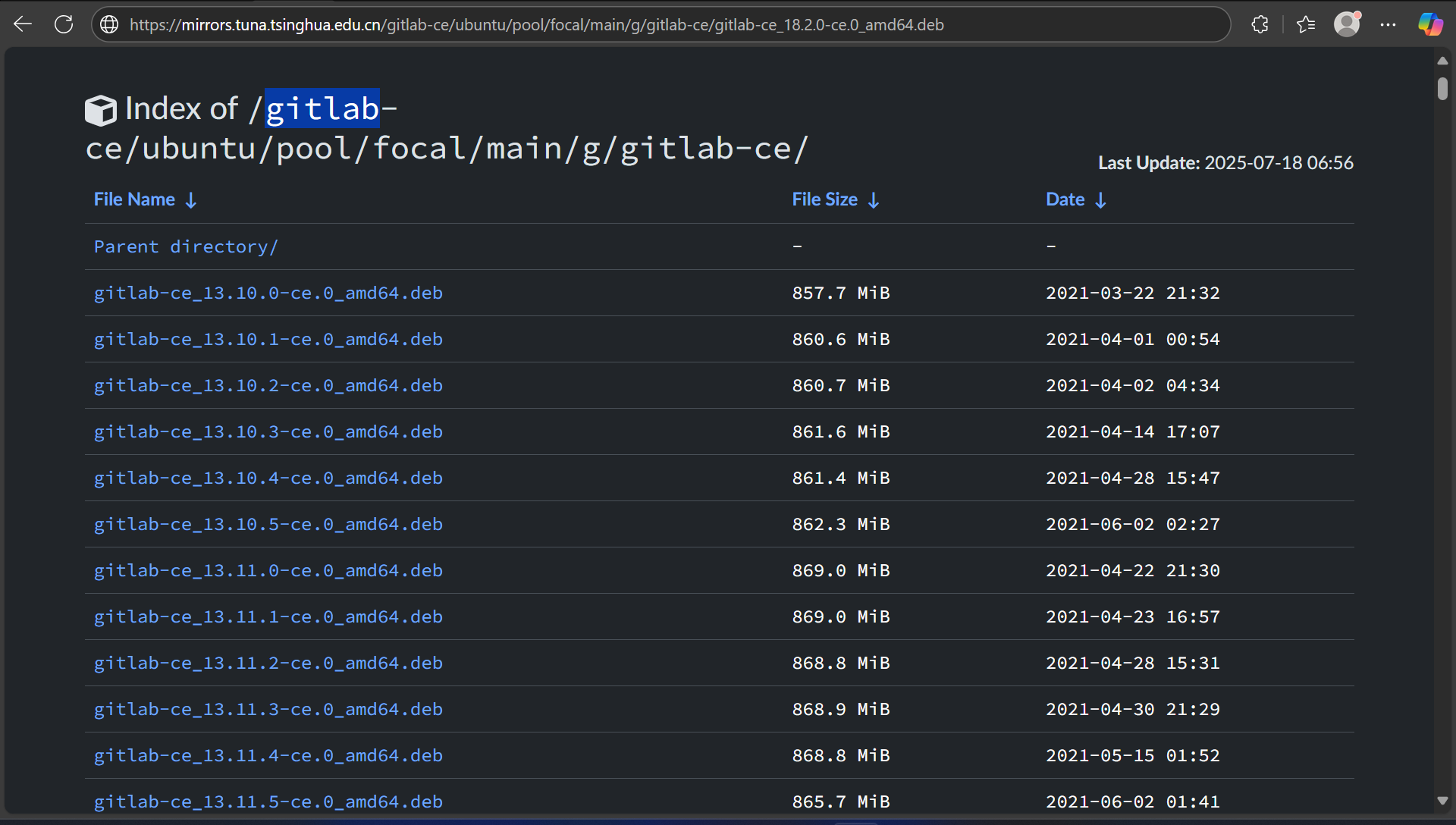1456x825 pixels.
Task: Click the scrollbar down arrow
Action: point(1442,801)
